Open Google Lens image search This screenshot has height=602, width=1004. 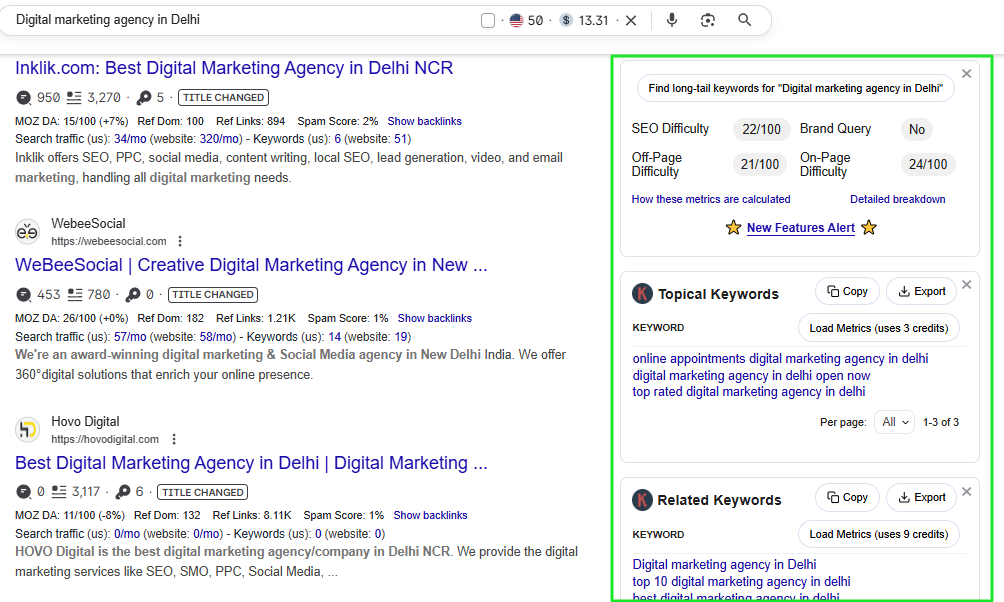[708, 20]
